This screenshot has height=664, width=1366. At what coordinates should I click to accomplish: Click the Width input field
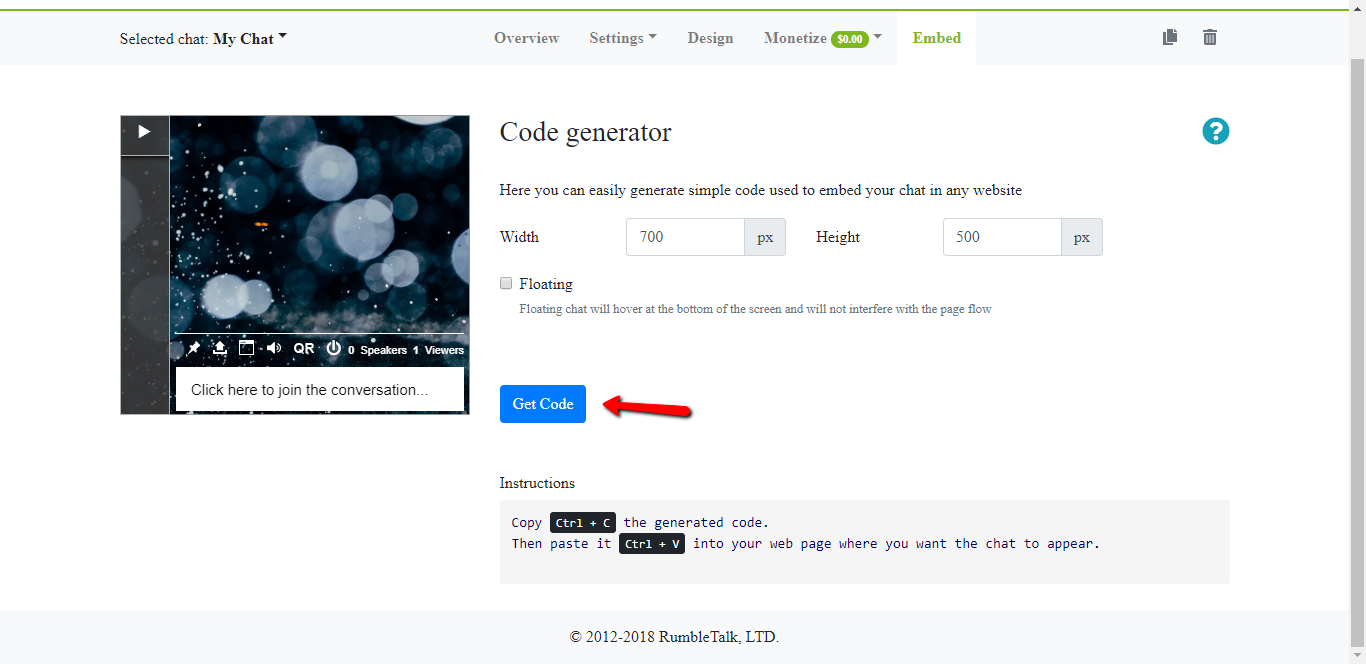coord(685,237)
